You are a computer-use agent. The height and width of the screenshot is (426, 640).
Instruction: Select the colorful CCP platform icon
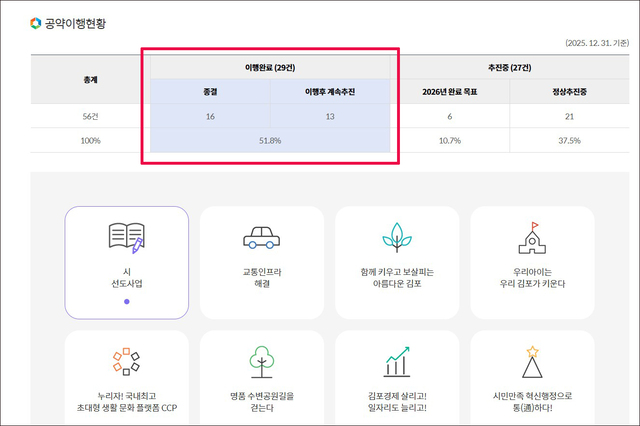click(x=126, y=362)
